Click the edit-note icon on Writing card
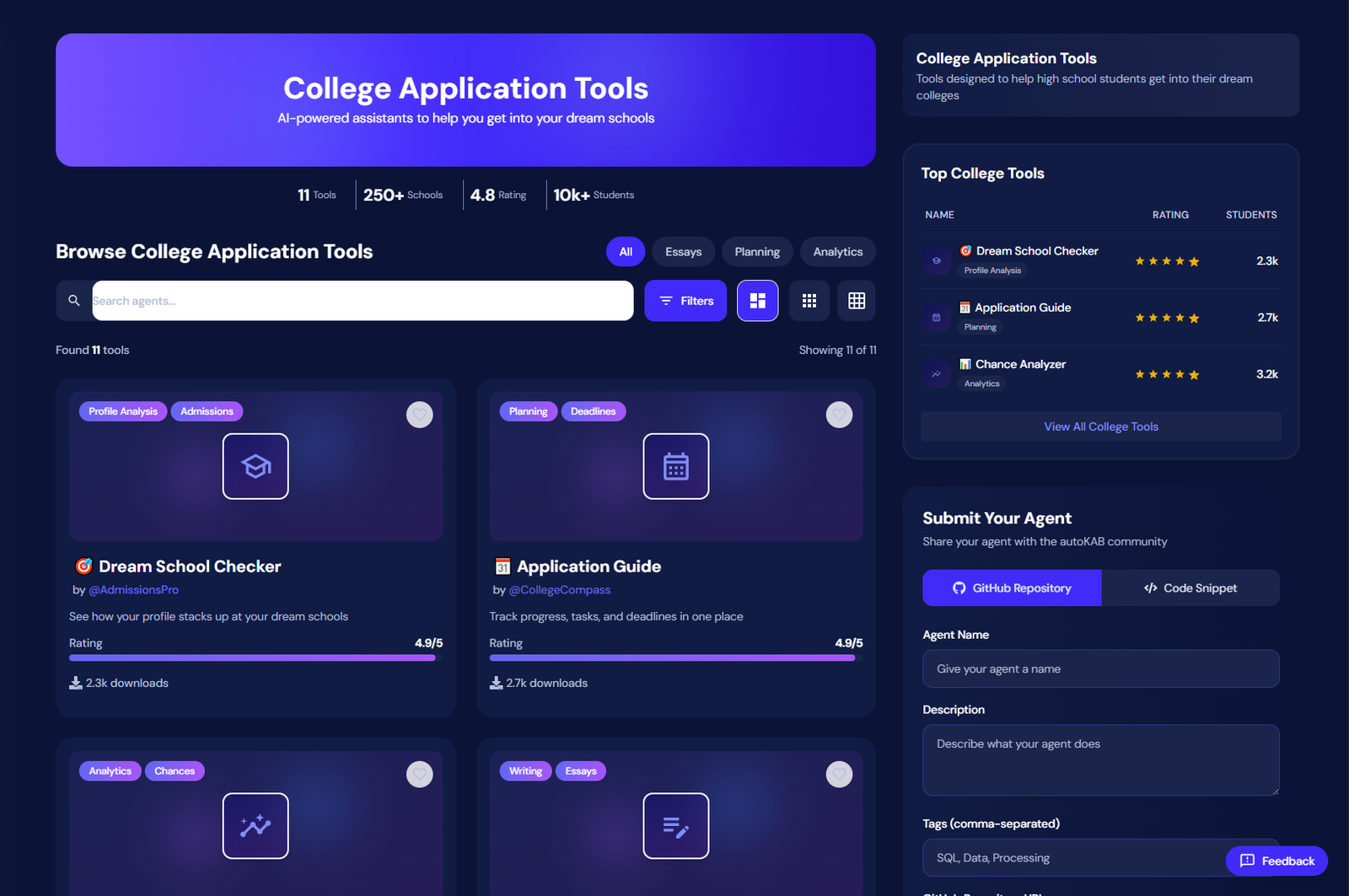Screen dimensions: 1349x896 coord(676,826)
